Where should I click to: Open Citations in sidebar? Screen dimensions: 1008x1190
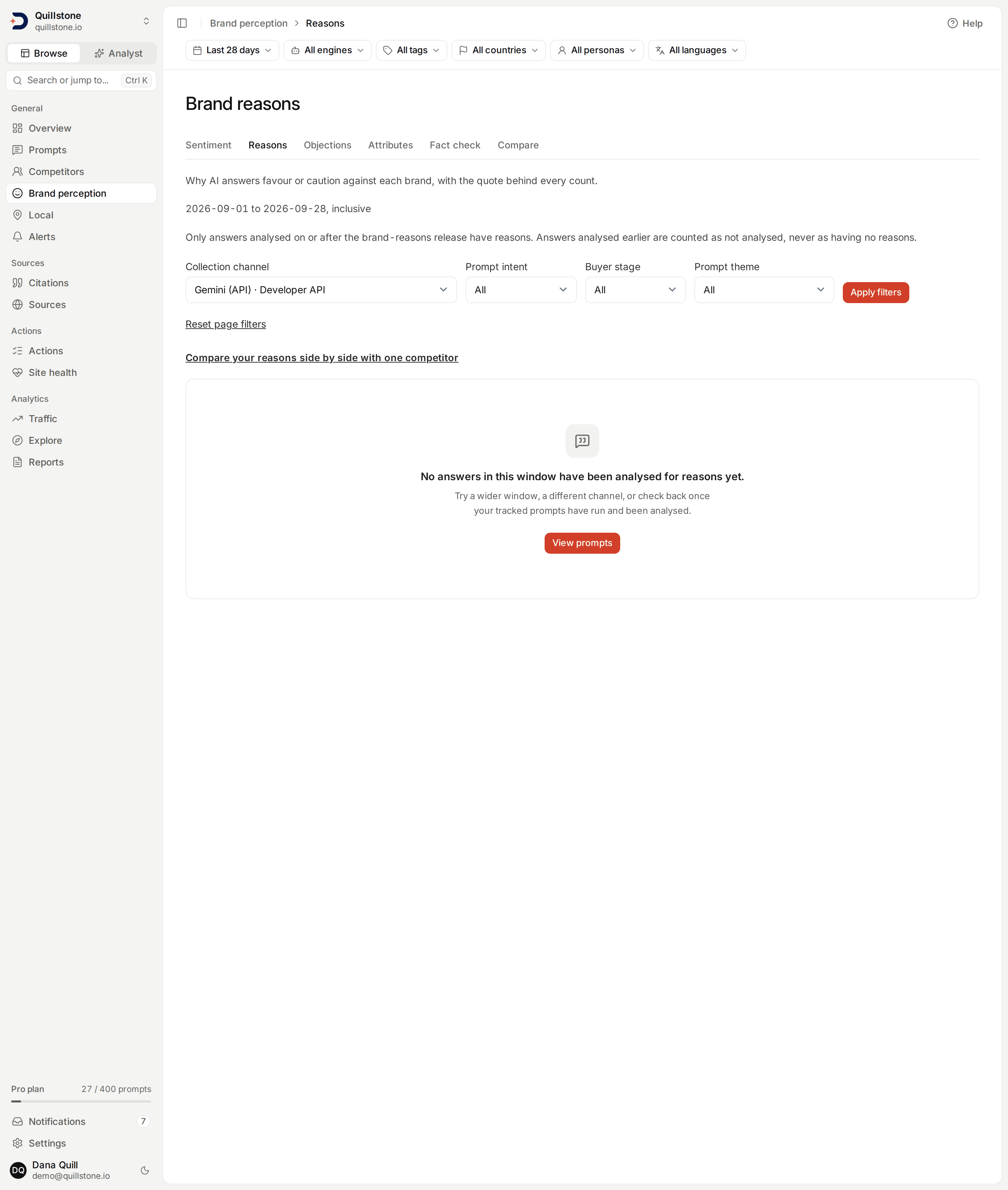[81, 283]
